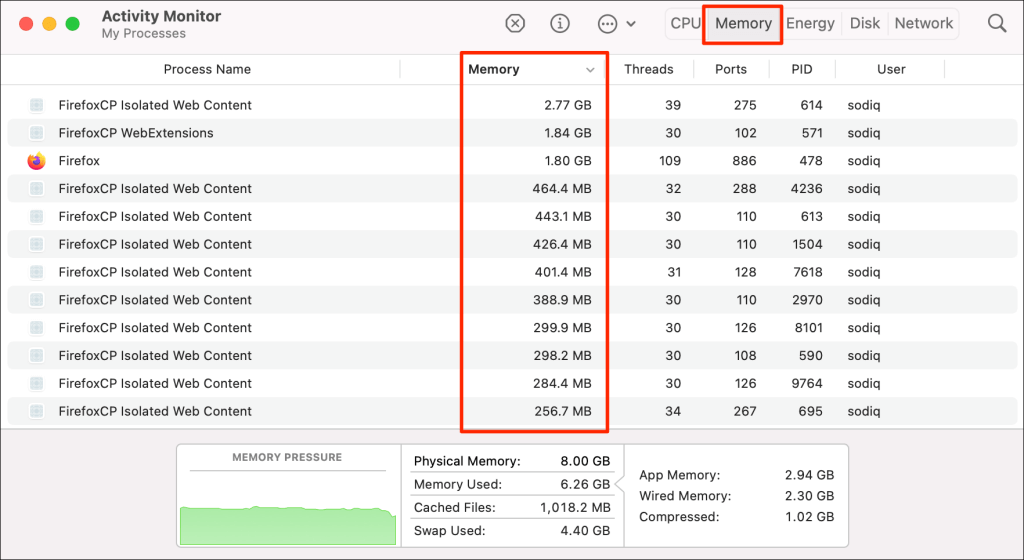Image resolution: width=1024 pixels, height=560 pixels.
Task: Click the 2.77 GB memory value
Action: (568, 105)
